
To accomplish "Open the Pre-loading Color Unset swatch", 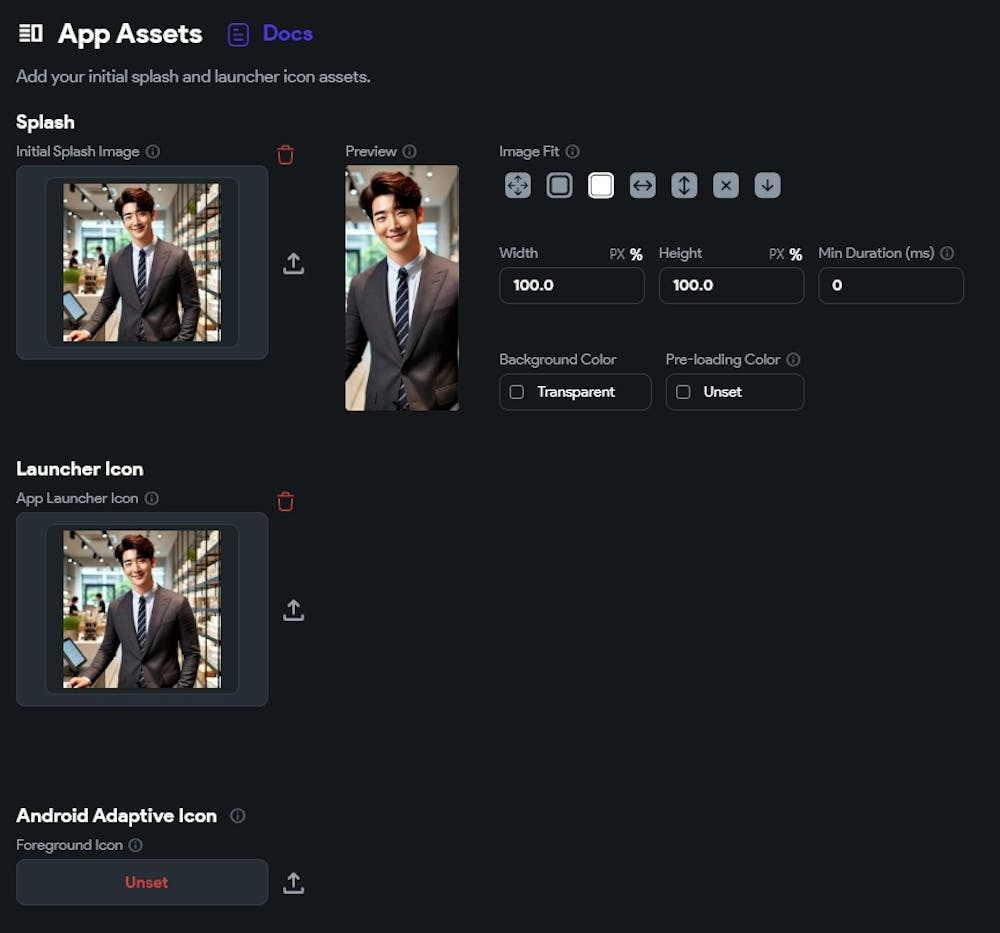I will pos(735,392).
